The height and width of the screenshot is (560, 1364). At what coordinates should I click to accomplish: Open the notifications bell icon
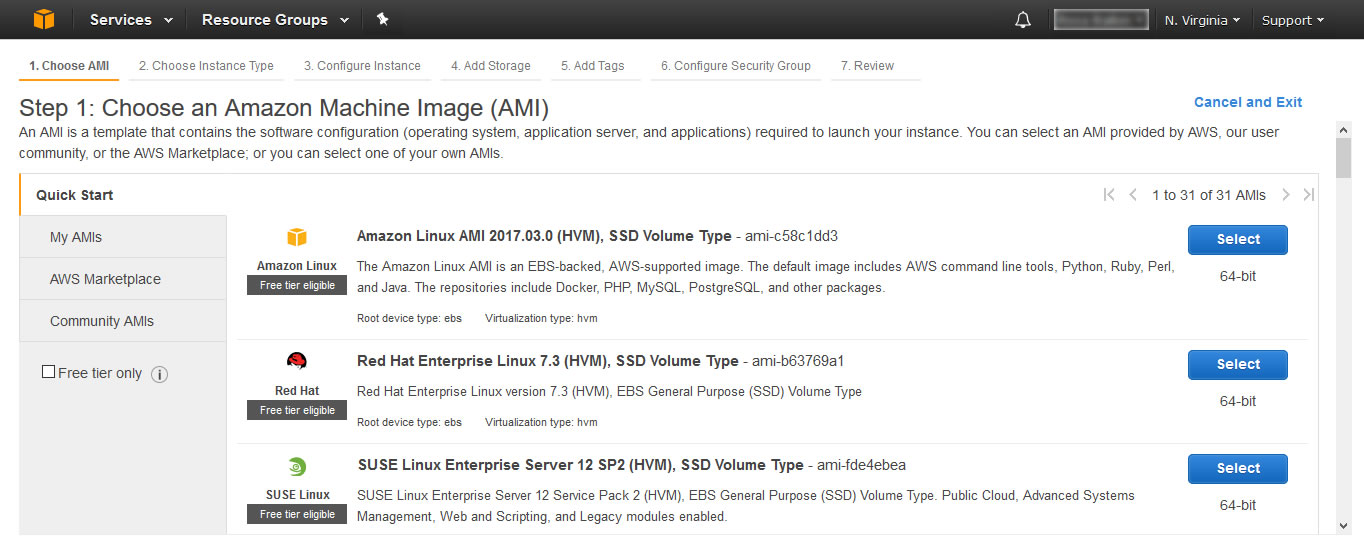(x=1022, y=20)
